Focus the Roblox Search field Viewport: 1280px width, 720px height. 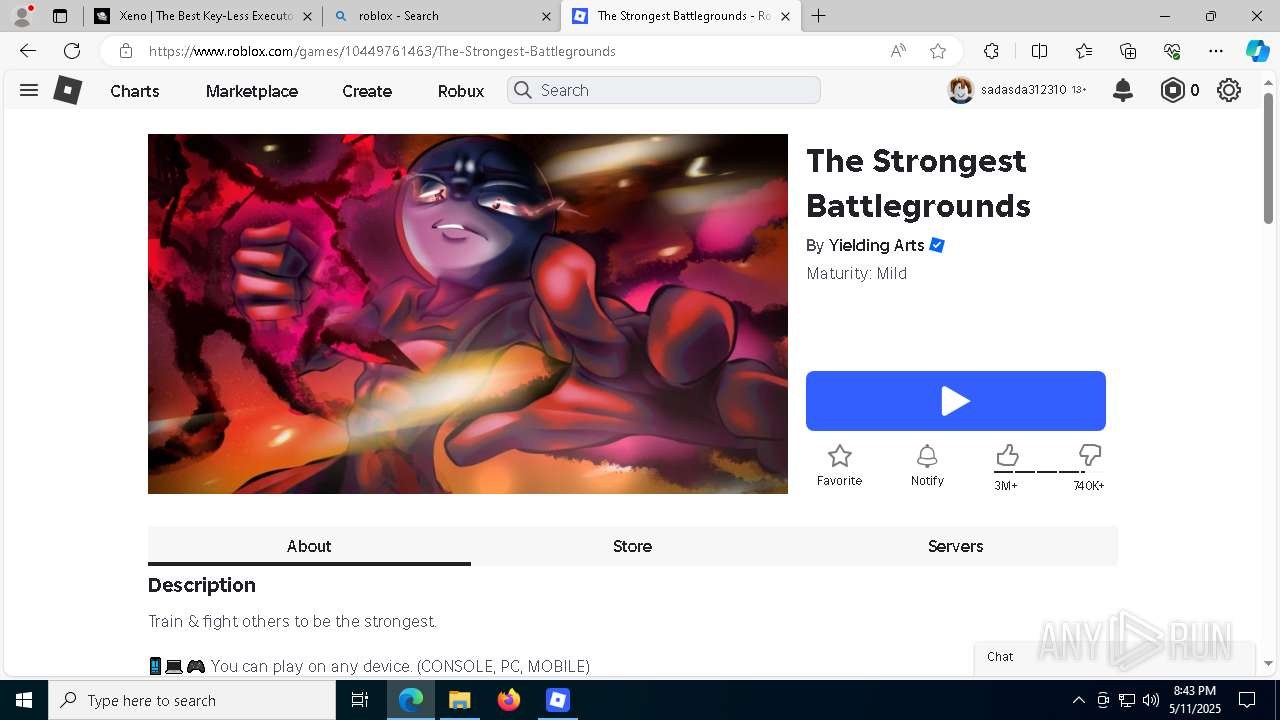[664, 90]
